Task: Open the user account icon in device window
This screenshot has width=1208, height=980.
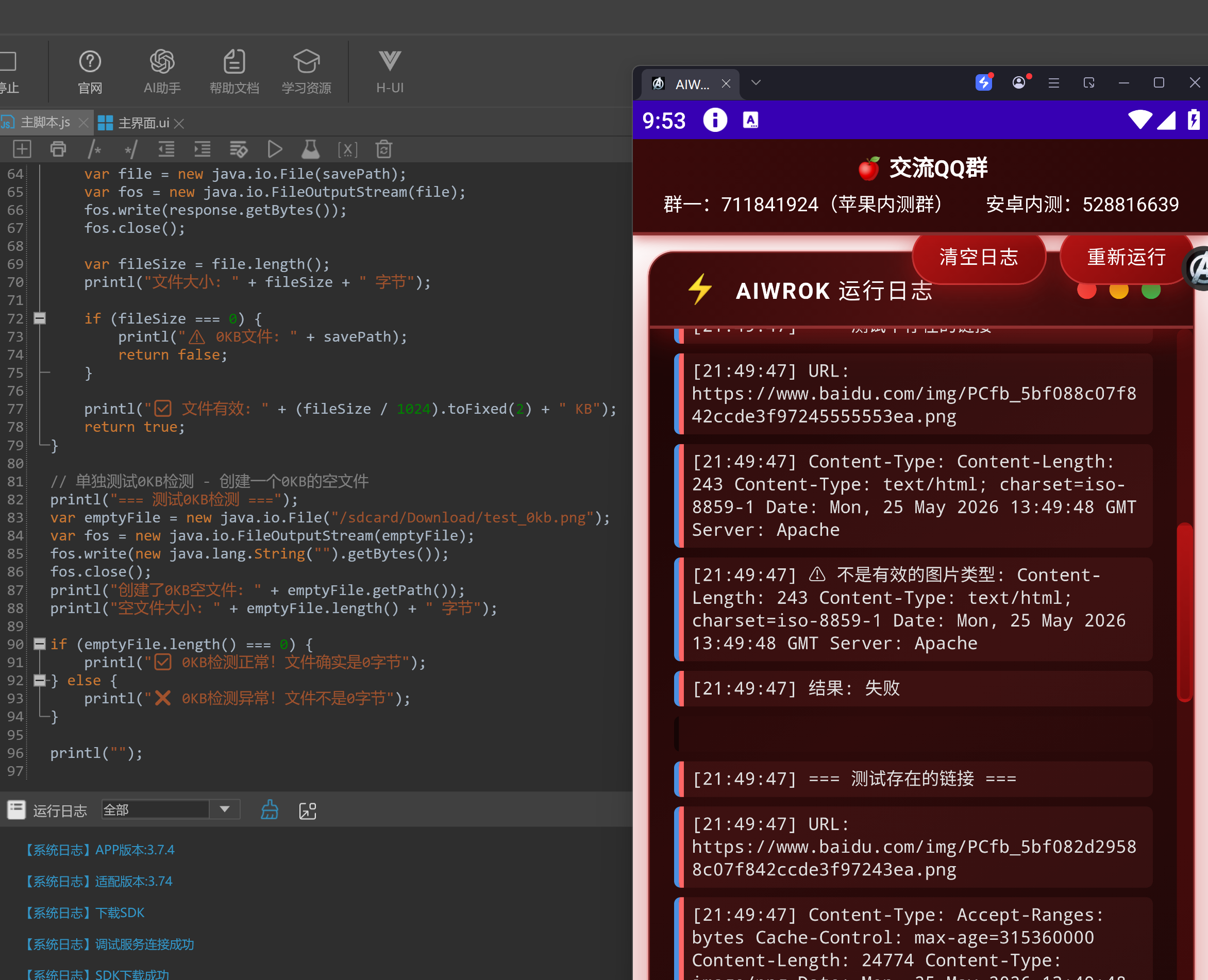Action: pyautogui.click(x=1019, y=82)
